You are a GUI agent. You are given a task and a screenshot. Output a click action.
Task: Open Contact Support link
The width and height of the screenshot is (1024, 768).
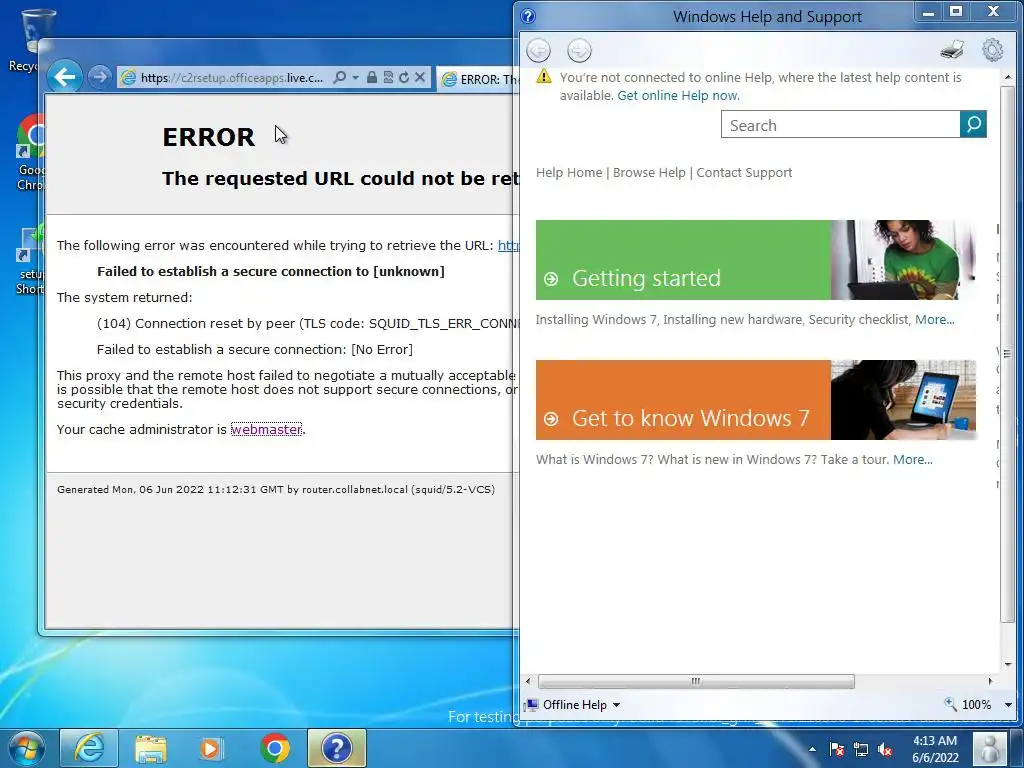[x=744, y=172]
